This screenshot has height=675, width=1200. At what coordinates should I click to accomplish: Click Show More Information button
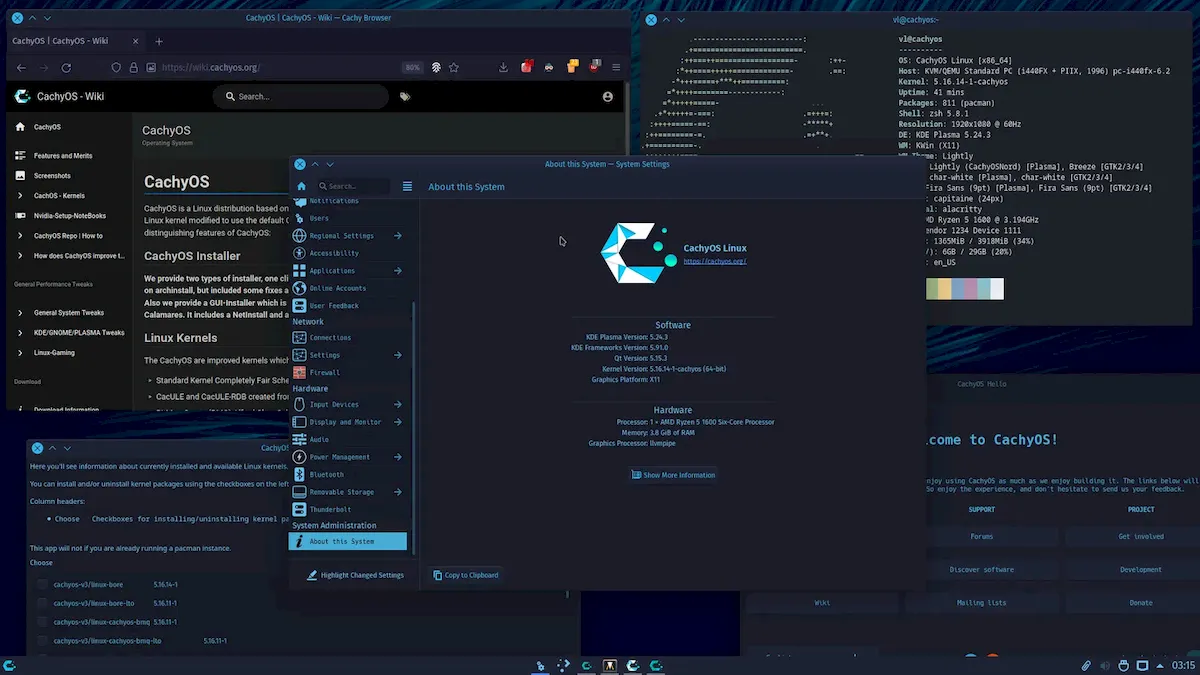tap(673, 475)
